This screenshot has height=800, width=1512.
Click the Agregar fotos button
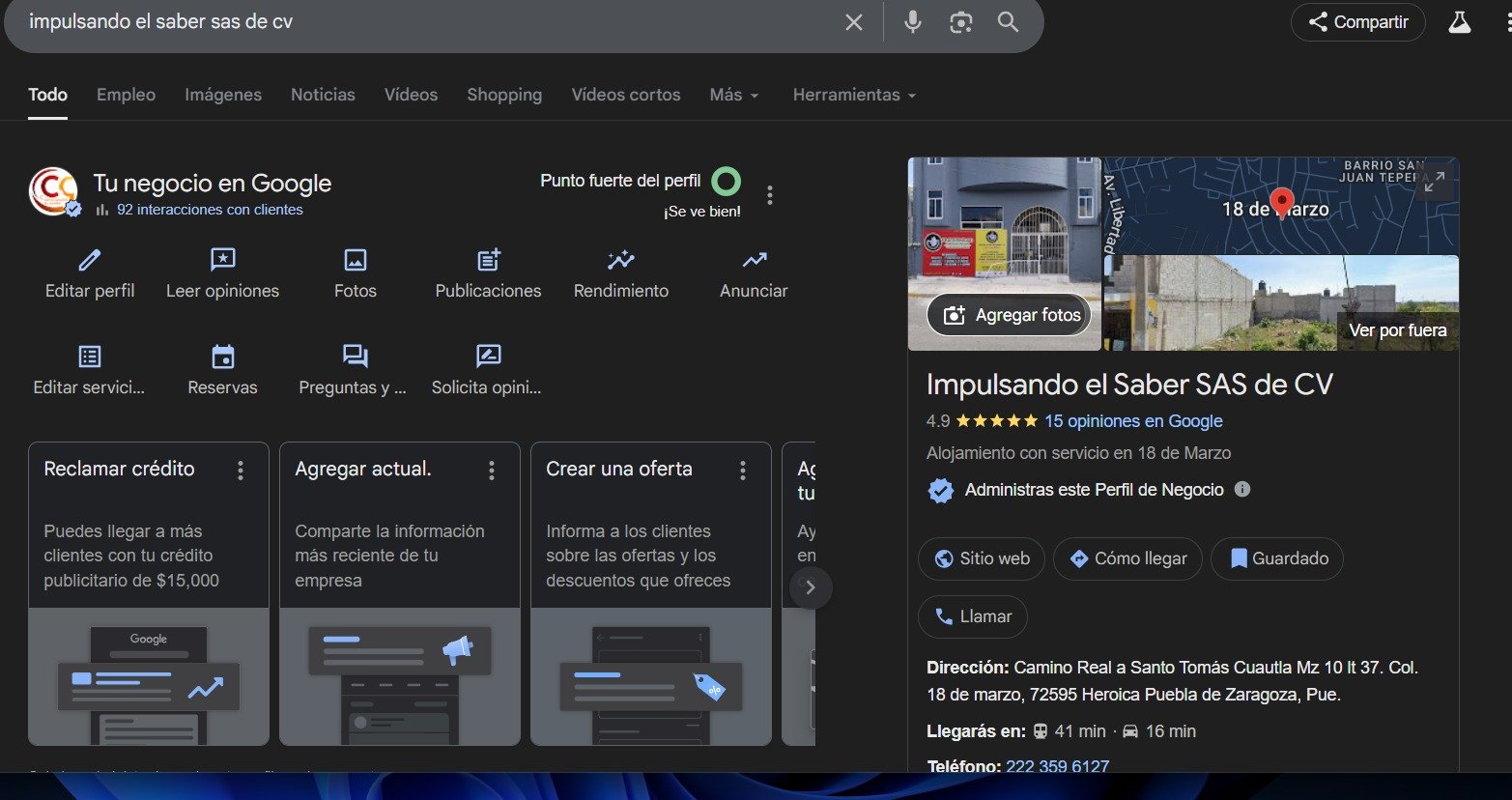[1012, 315]
